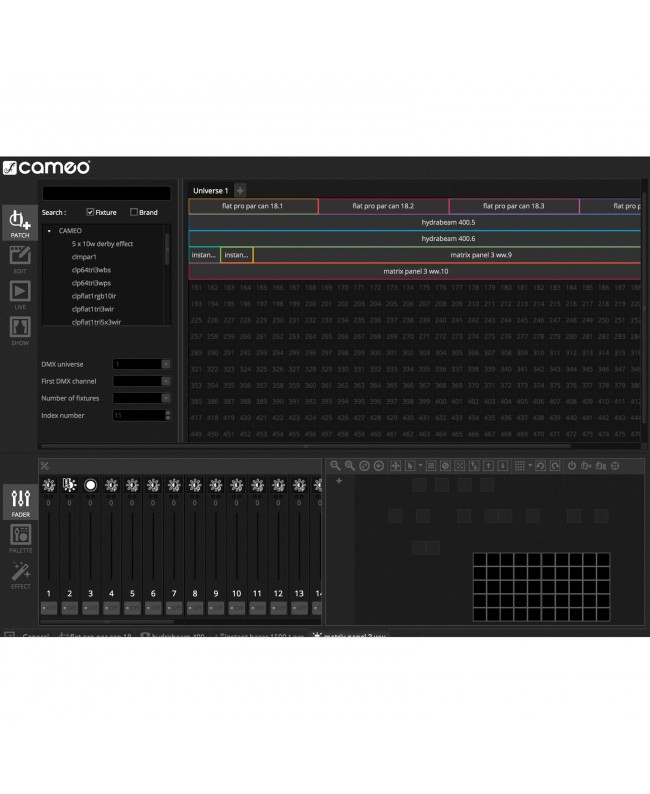Open the pointer tool dropdown arrow
Image resolution: width=650 pixels, height=794 pixels.
click(x=420, y=465)
